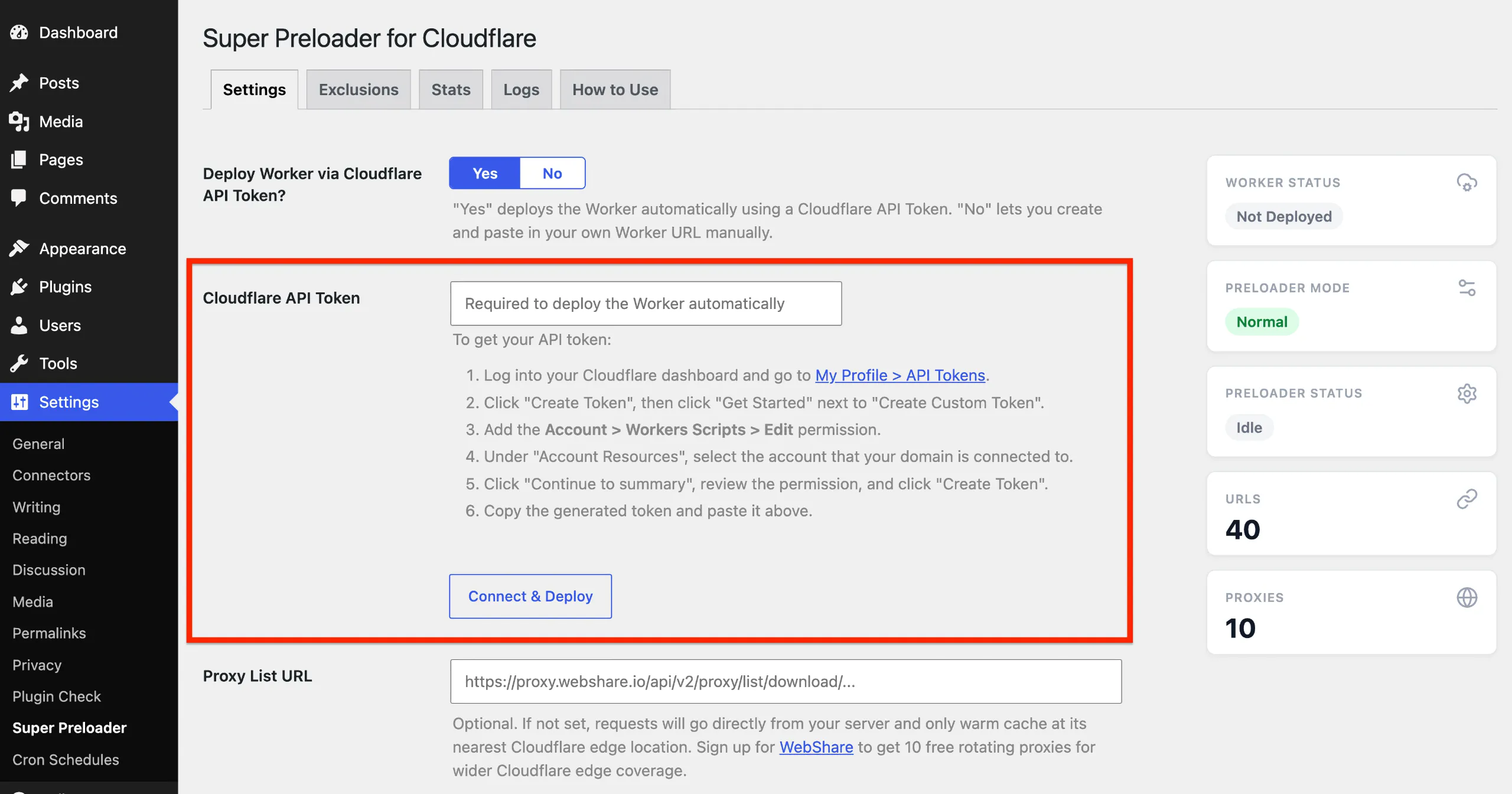The width and height of the screenshot is (1512, 794).
Task: Open Comments in the admin menu
Action: tap(89, 198)
